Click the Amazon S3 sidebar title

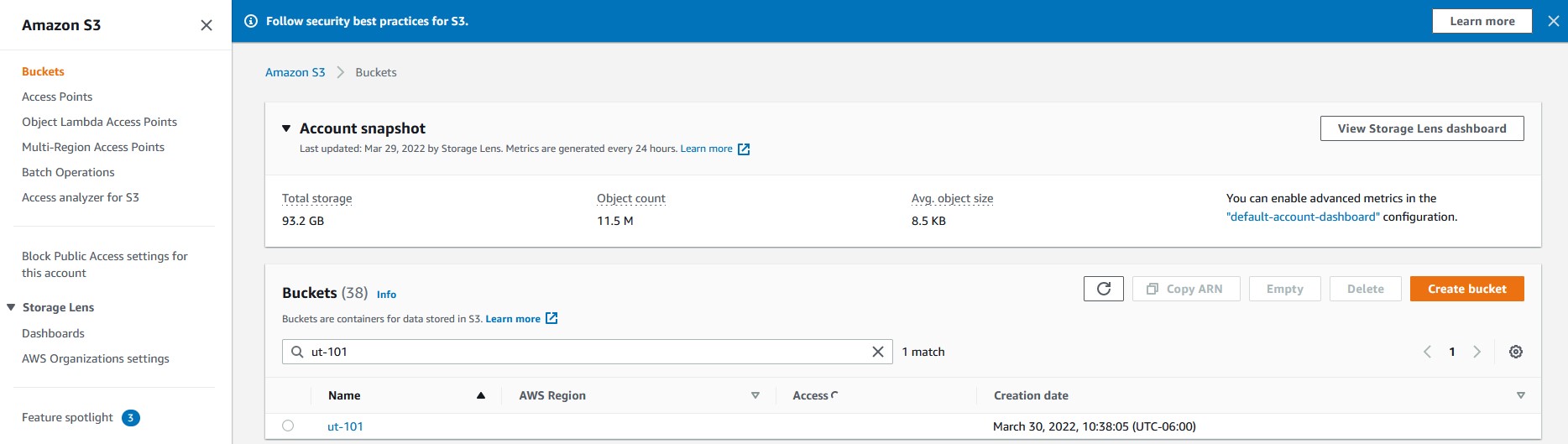pos(61,25)
